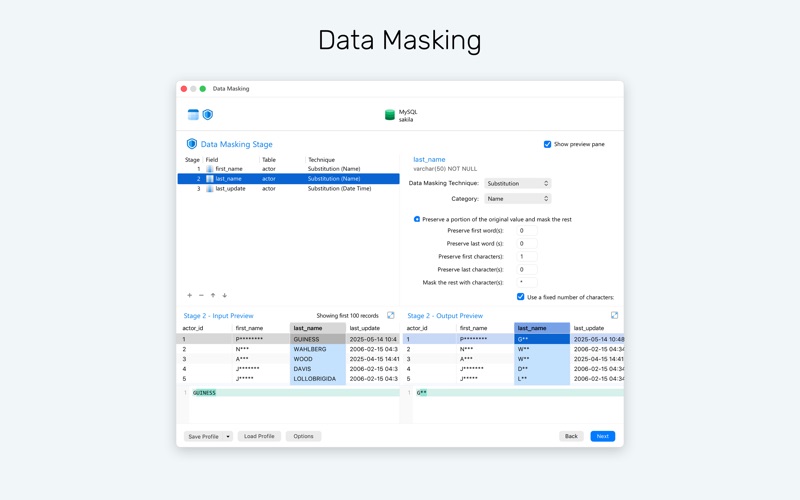Screen dimensions: 800x500
Task: Click field icon beside last_update
Action: [x=210, y=189]
